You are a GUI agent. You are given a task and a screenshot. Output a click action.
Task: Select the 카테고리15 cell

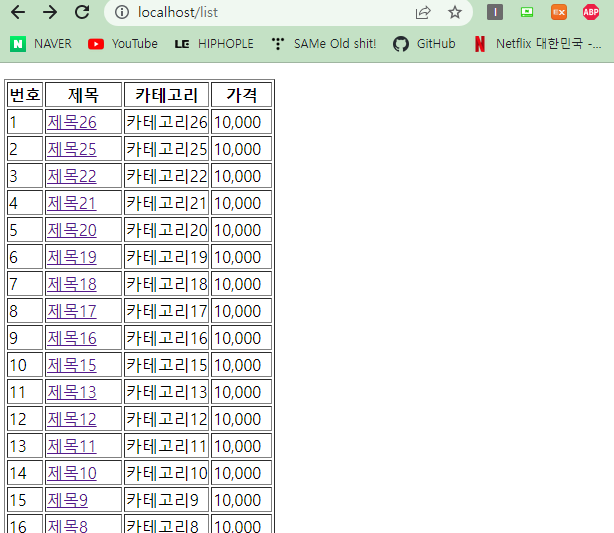pyautogui.click(x=166, y=365)
